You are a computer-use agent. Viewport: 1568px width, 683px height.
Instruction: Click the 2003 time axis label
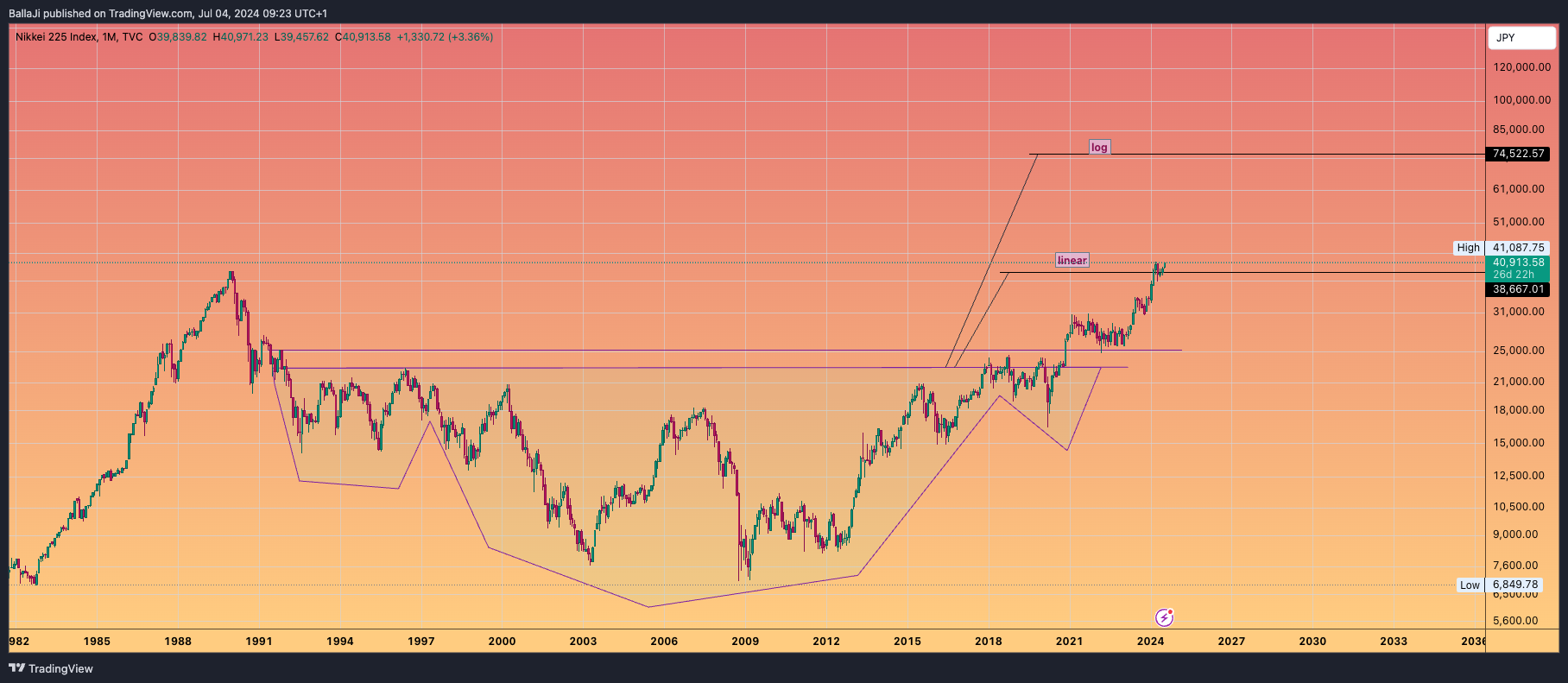pyautogui.click(x=584, y=642)
